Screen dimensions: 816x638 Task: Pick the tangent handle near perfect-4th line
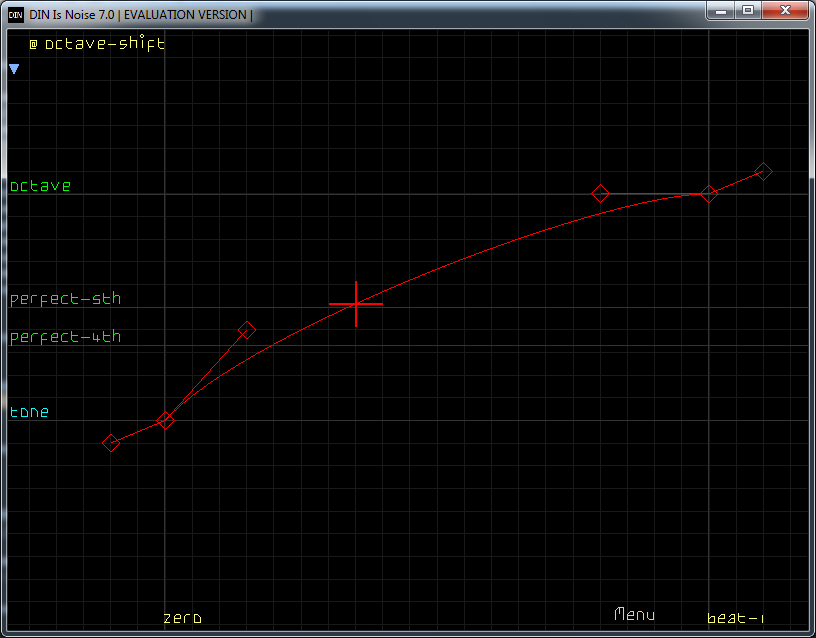(x=247, y=330)
